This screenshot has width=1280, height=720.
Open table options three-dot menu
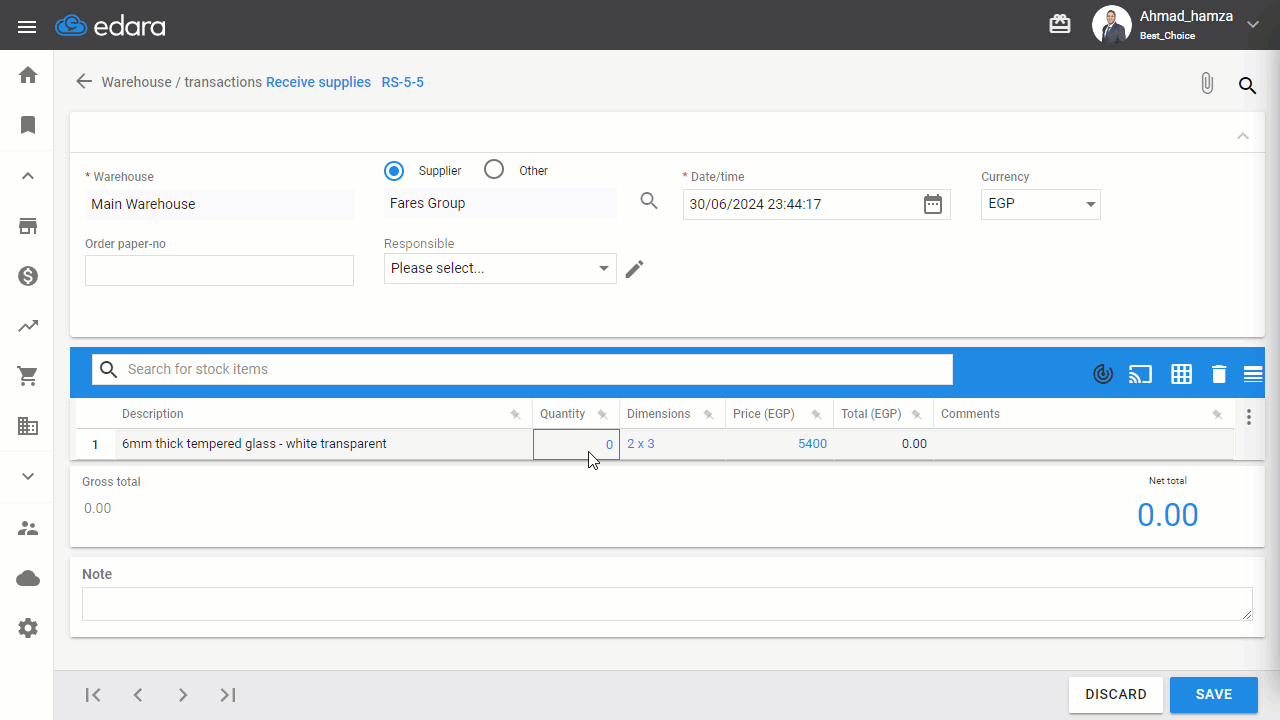(1248, 417)
